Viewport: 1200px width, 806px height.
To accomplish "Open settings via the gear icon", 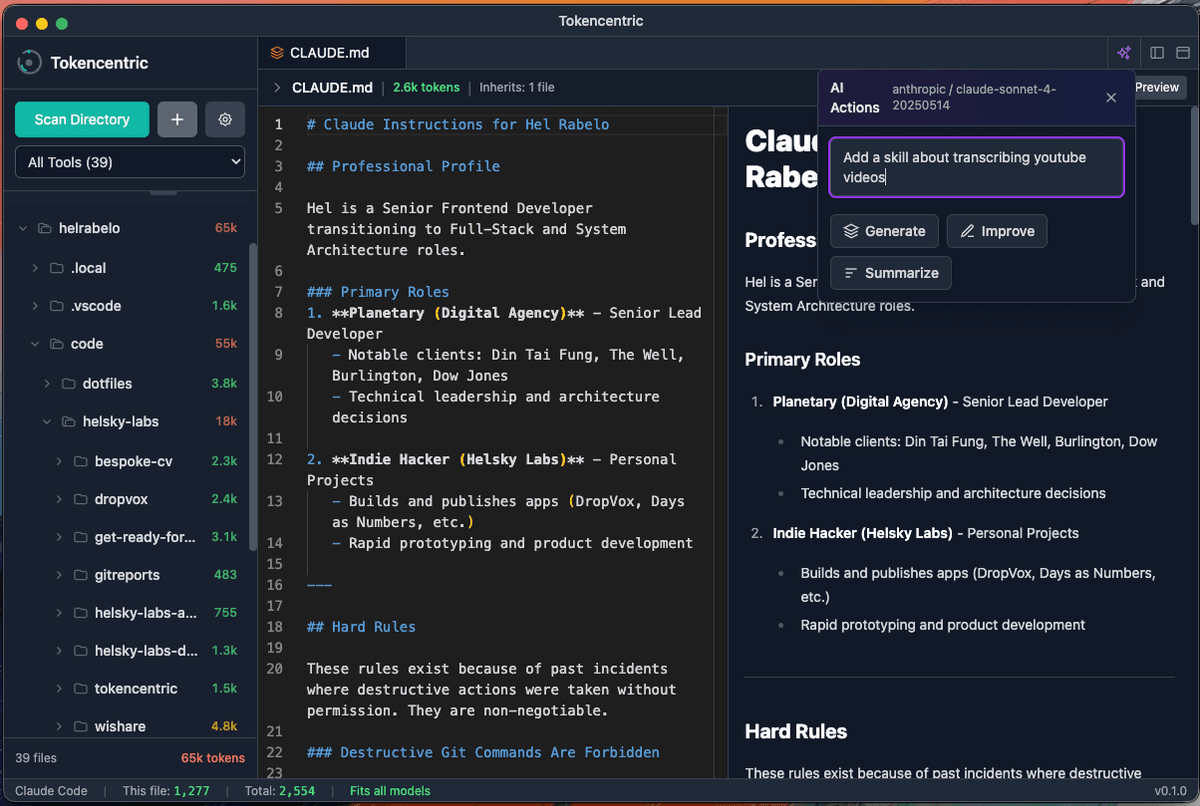I will [224, 119].
